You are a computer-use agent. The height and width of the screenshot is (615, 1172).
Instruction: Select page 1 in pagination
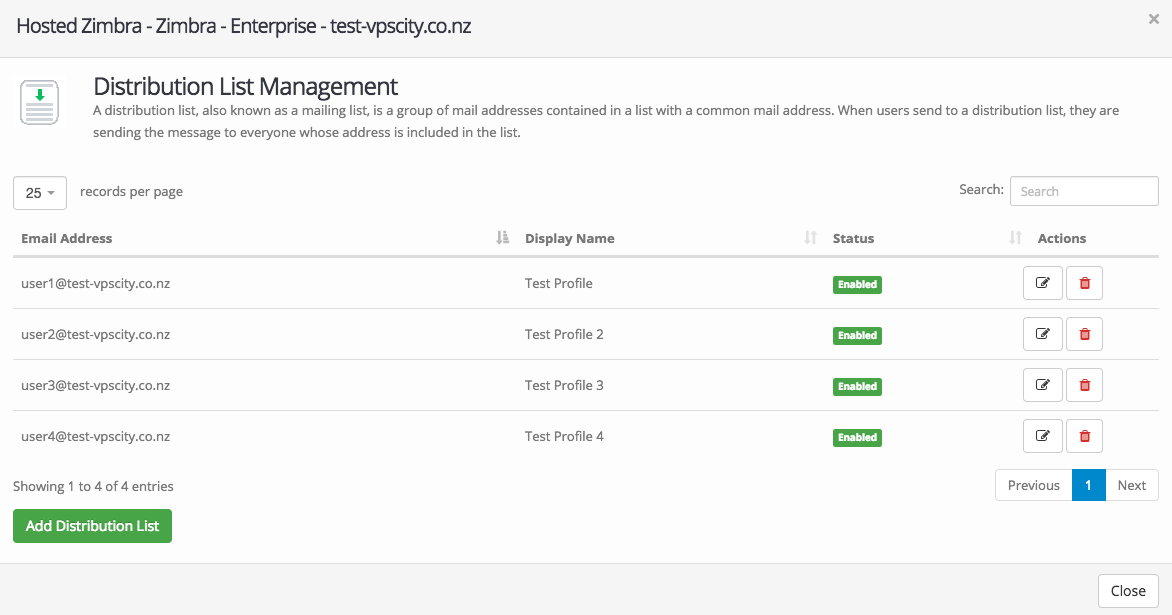1088,485
